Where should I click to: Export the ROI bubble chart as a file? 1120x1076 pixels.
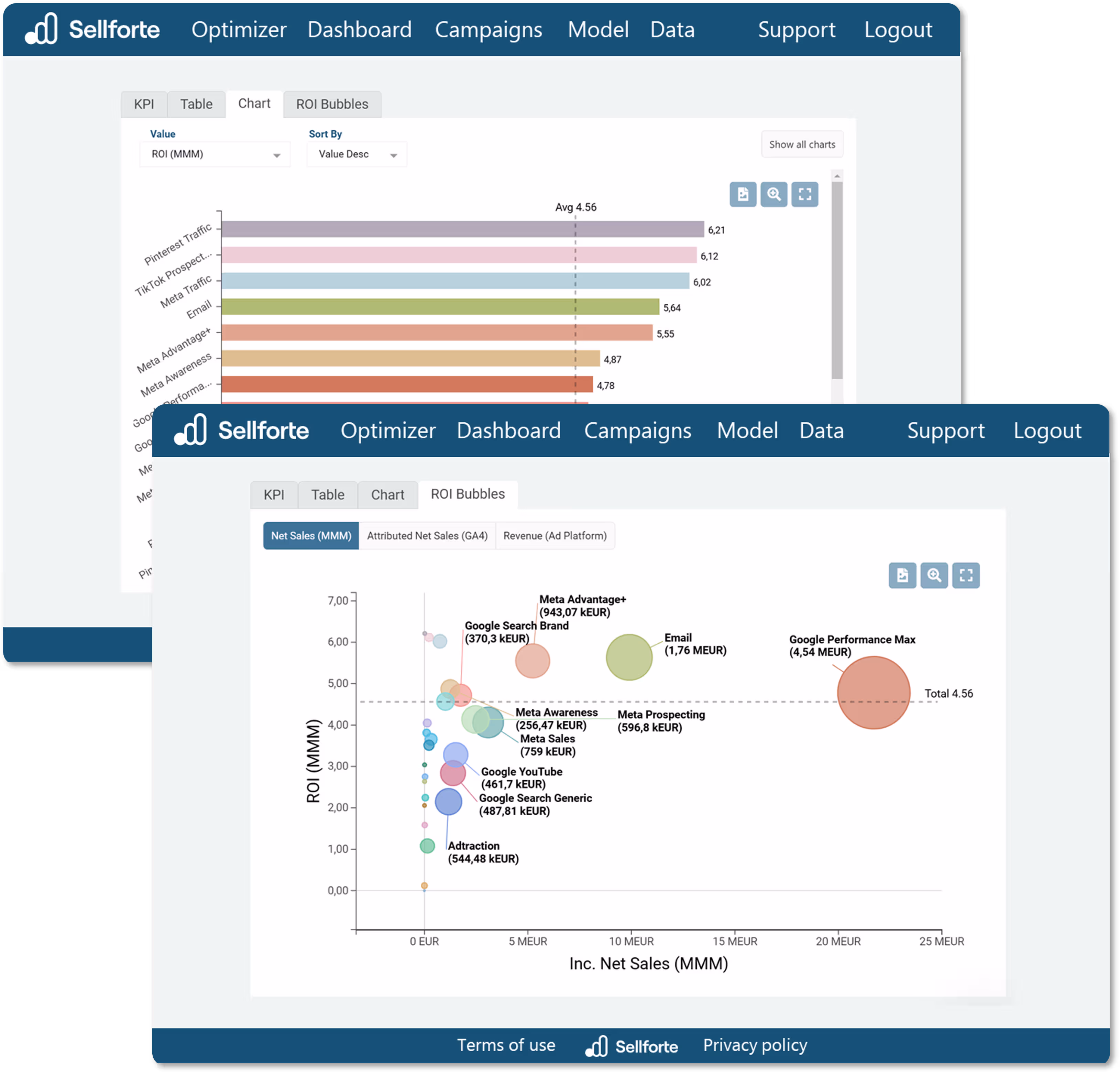coord(902,575)
